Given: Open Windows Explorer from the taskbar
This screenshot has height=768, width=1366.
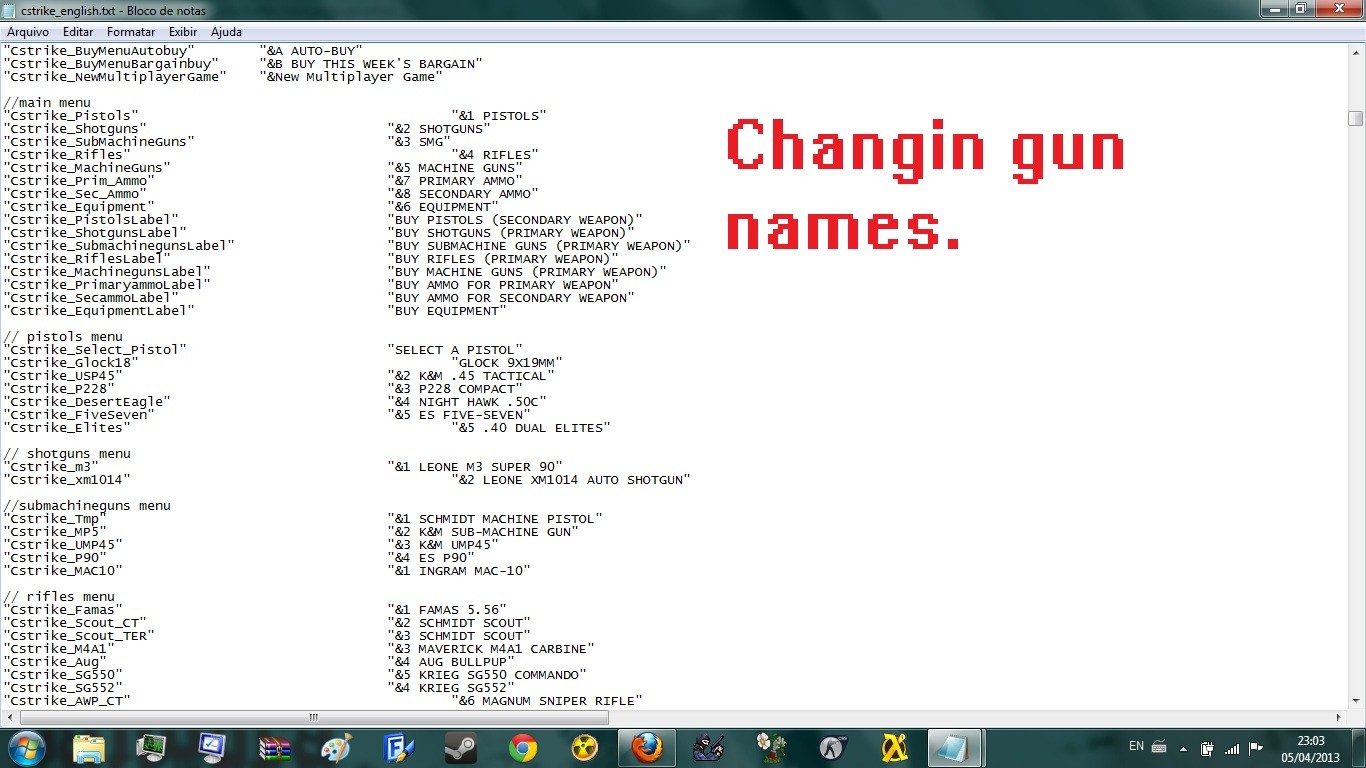Looking at the screenshot, I should pyautogui.click(x=89, y=747).
